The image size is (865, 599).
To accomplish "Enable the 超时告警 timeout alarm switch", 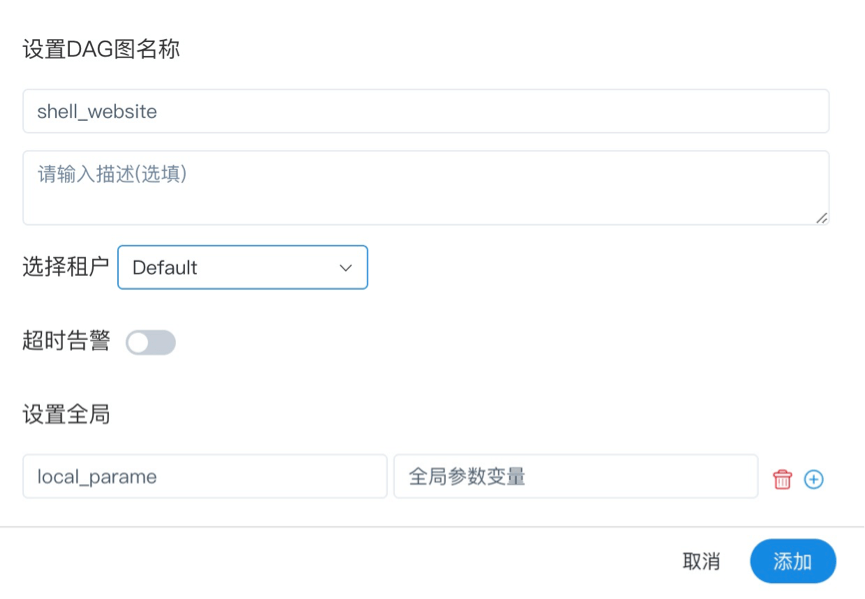I will (x=151, y=343).
